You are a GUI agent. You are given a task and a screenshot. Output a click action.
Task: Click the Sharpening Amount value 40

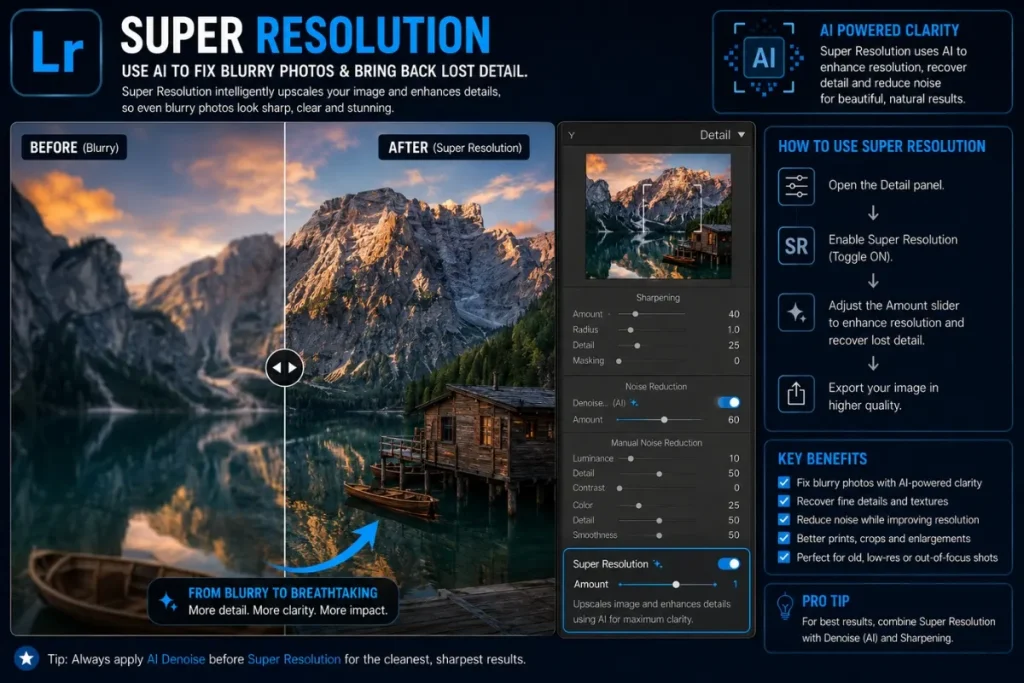coord(734,314)
